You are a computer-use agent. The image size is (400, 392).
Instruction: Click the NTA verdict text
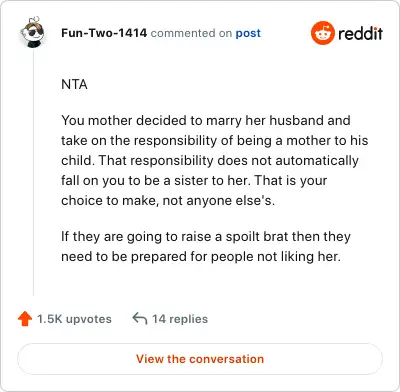pos(74,84)
